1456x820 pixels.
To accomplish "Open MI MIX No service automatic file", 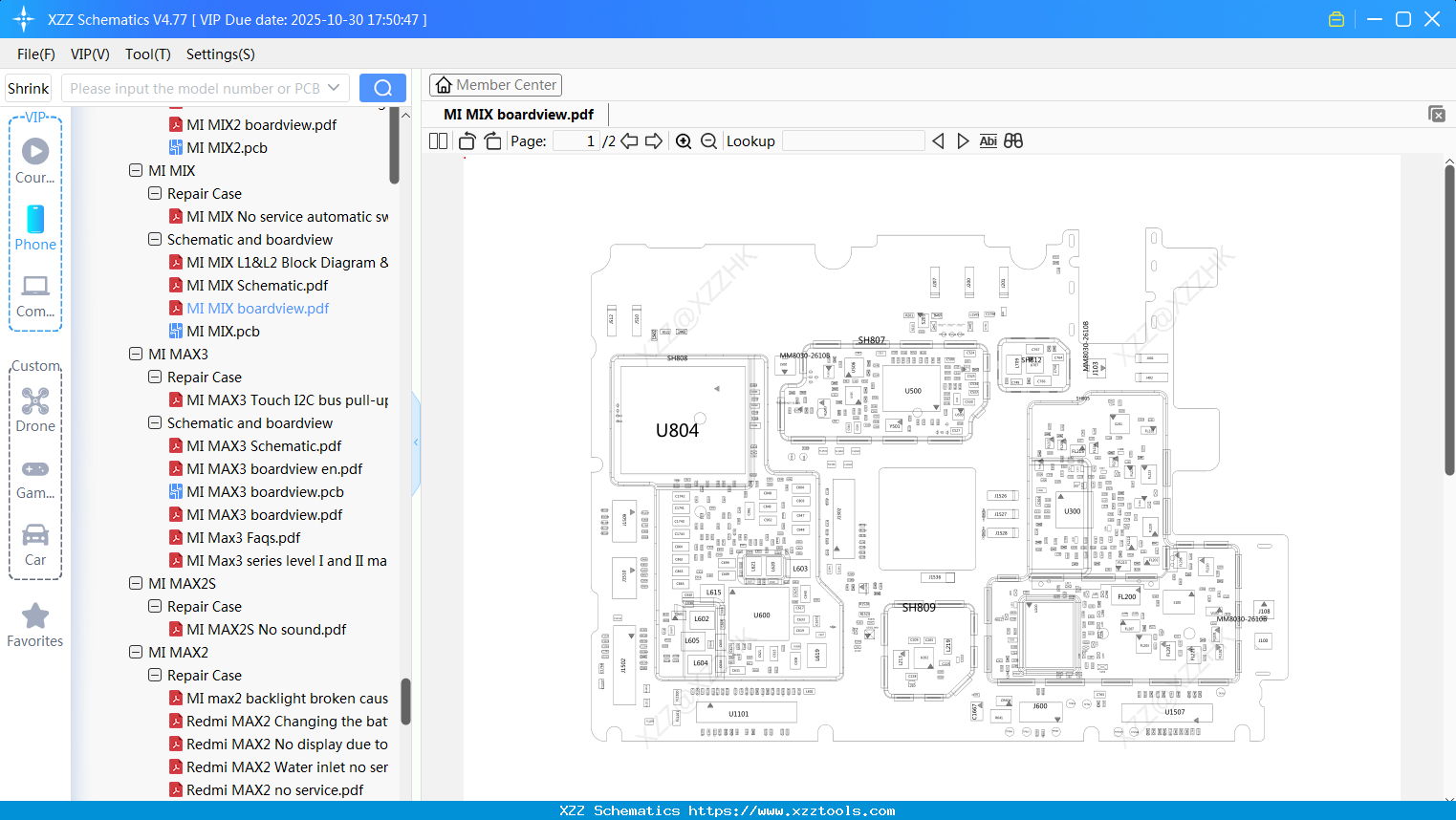I will [287, 217].
